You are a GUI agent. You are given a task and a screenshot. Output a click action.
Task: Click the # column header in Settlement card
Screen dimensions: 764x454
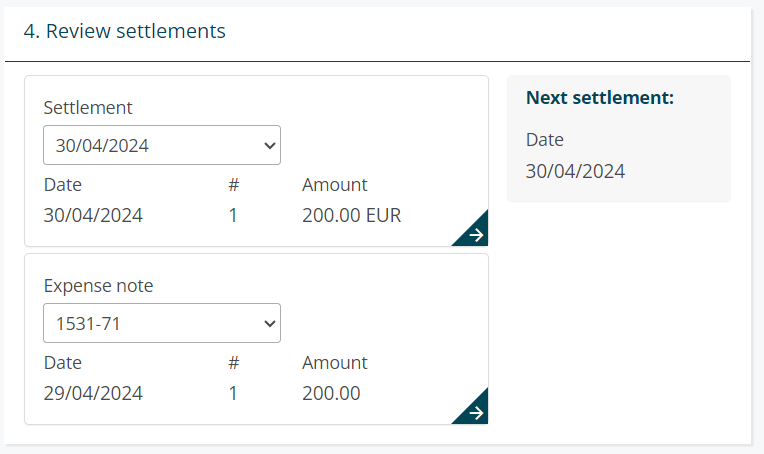tap(233, 185)
